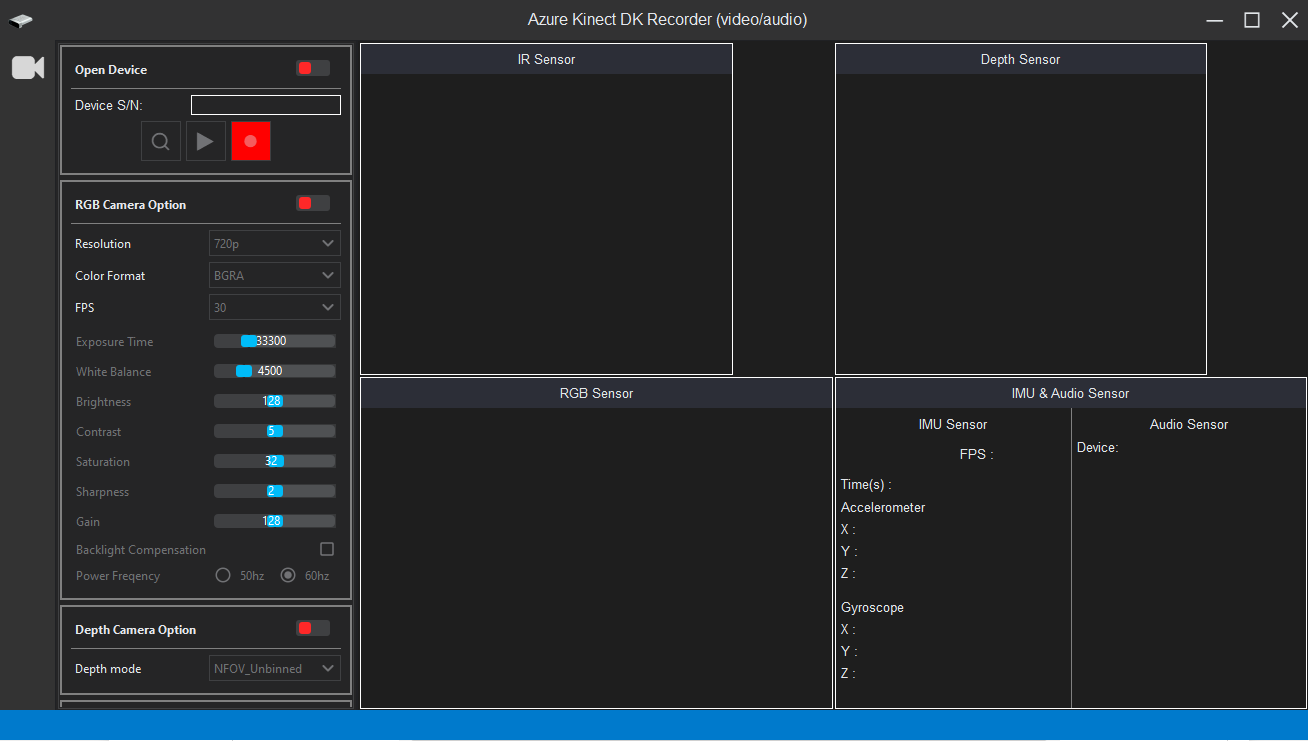Click the Exposure Time slider

click(x=274, y=341)
